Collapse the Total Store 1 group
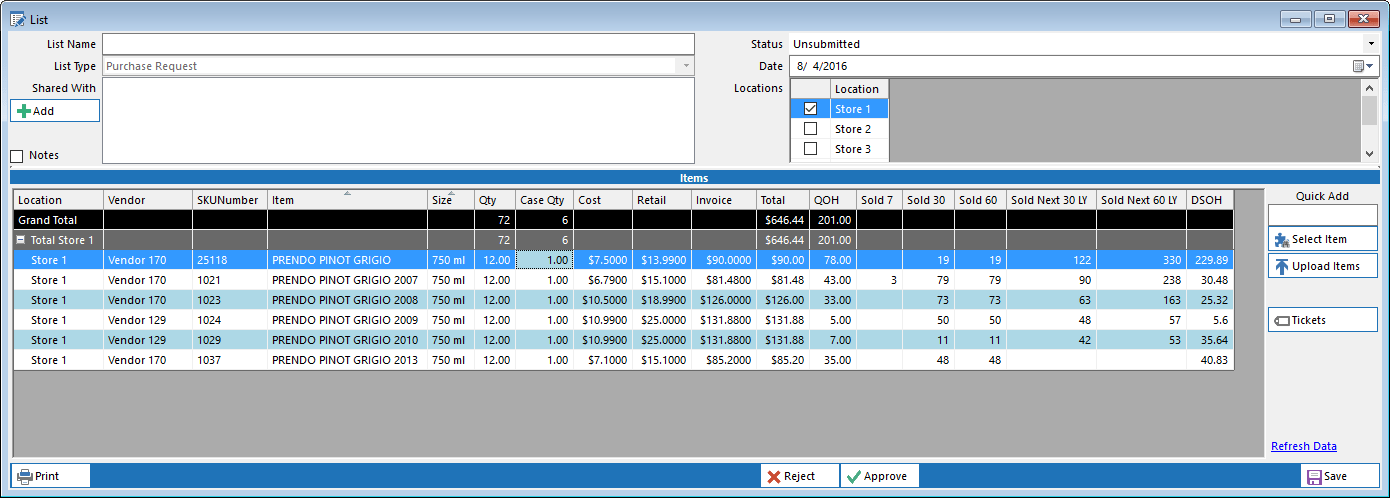The height and width of the screenshot is (498, 1390). 22,240
